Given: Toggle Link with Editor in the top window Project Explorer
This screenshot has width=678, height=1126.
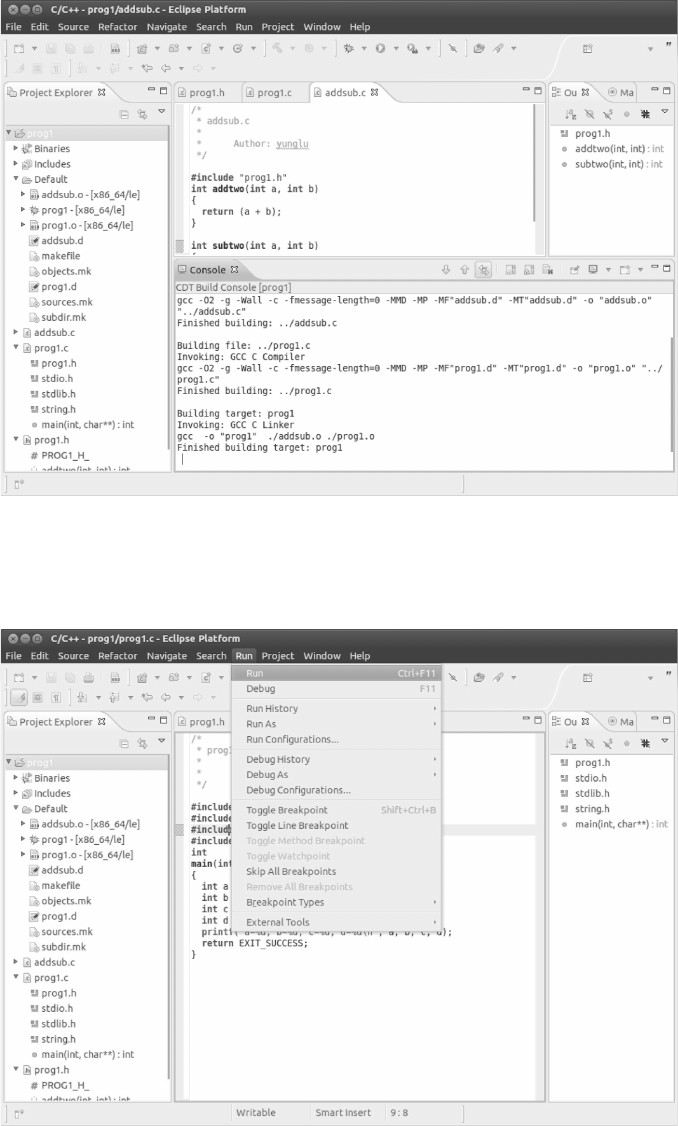Looking at the screenshot, I should tap(142, 113).
